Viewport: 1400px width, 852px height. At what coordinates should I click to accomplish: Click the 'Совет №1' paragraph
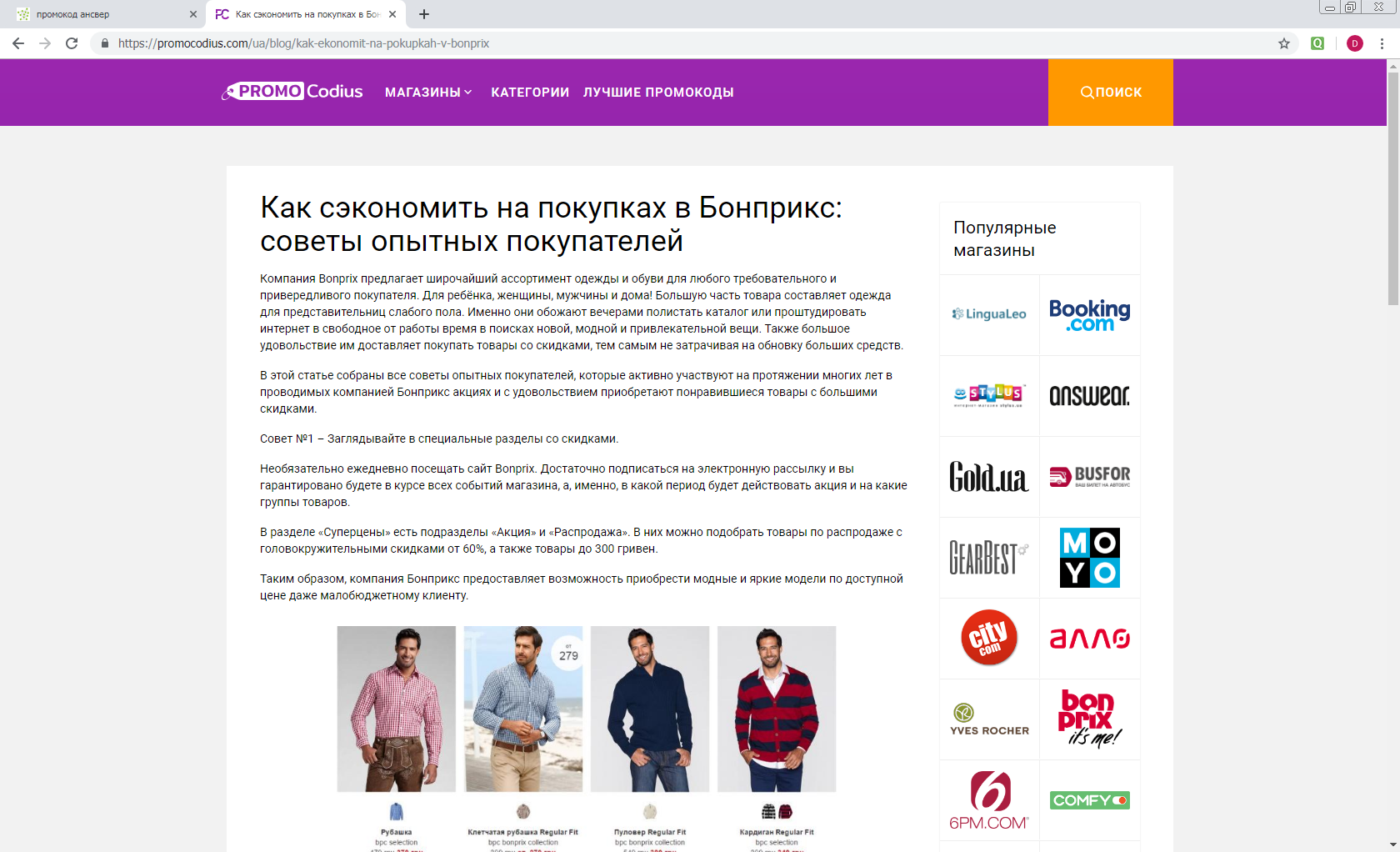[439, 439]
